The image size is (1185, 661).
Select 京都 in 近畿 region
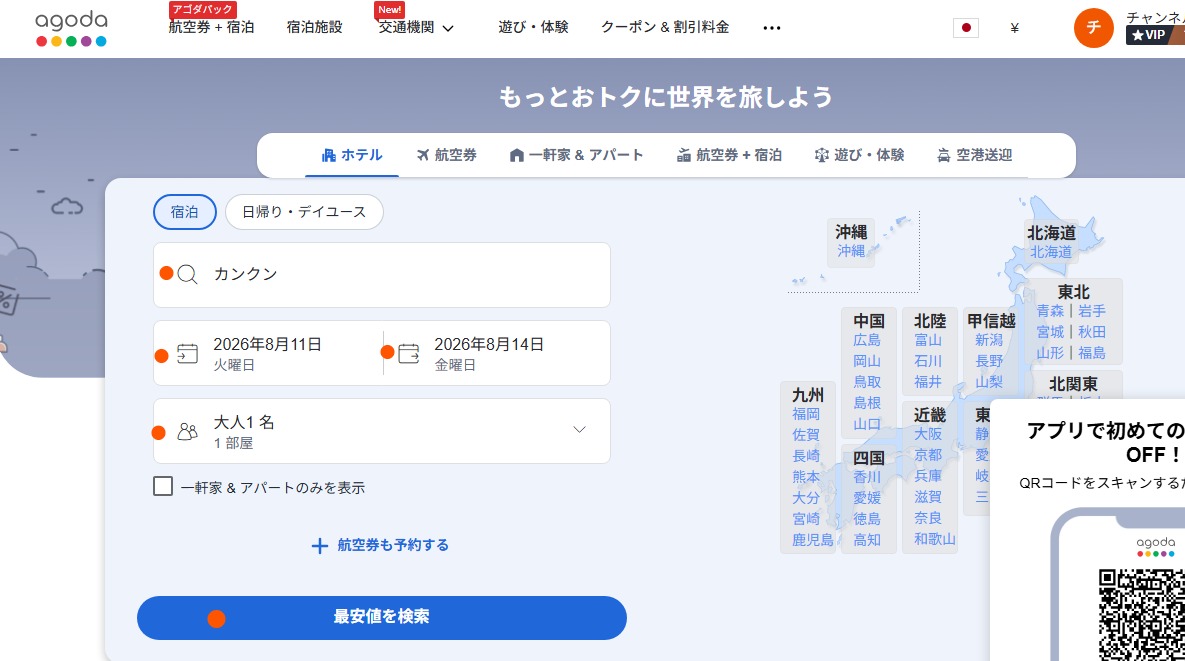pyautogui.click(x=928, y=455)
